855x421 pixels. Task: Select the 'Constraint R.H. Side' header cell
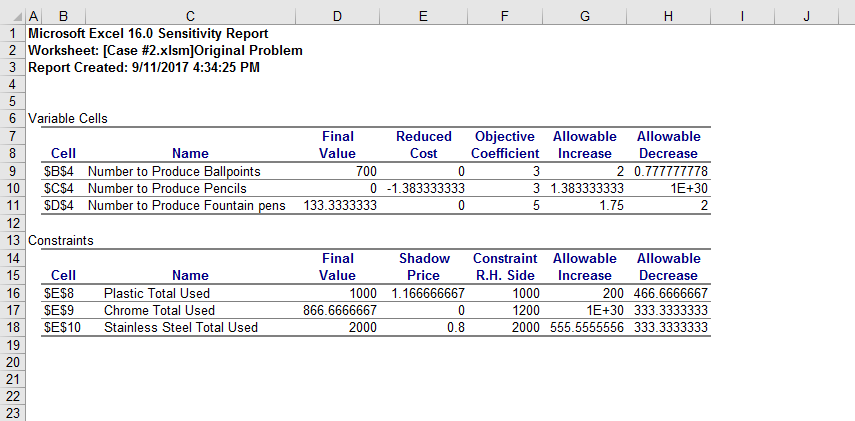pos(505,267)
